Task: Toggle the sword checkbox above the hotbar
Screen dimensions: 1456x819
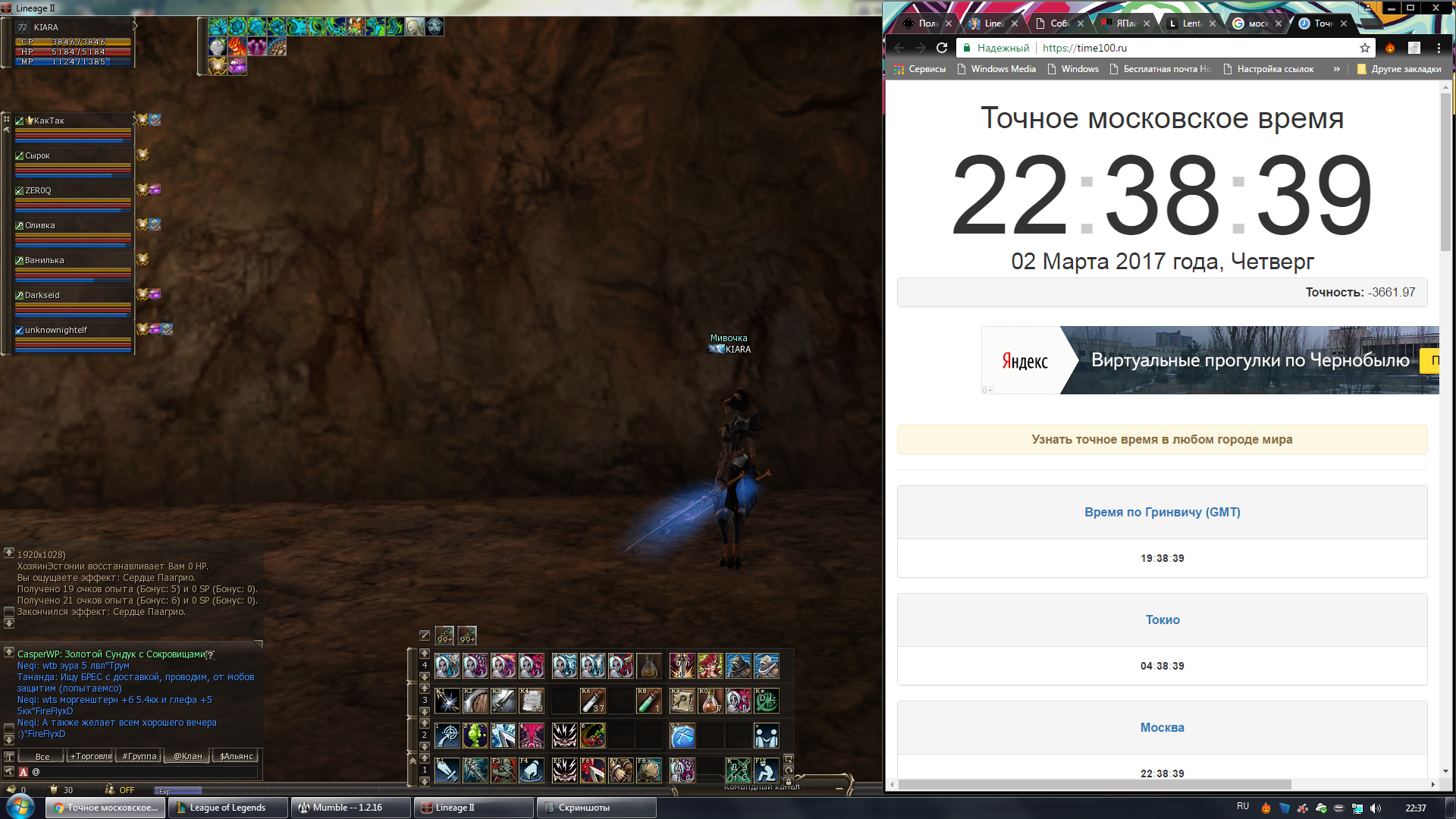Action: click(x=425, y=635)
